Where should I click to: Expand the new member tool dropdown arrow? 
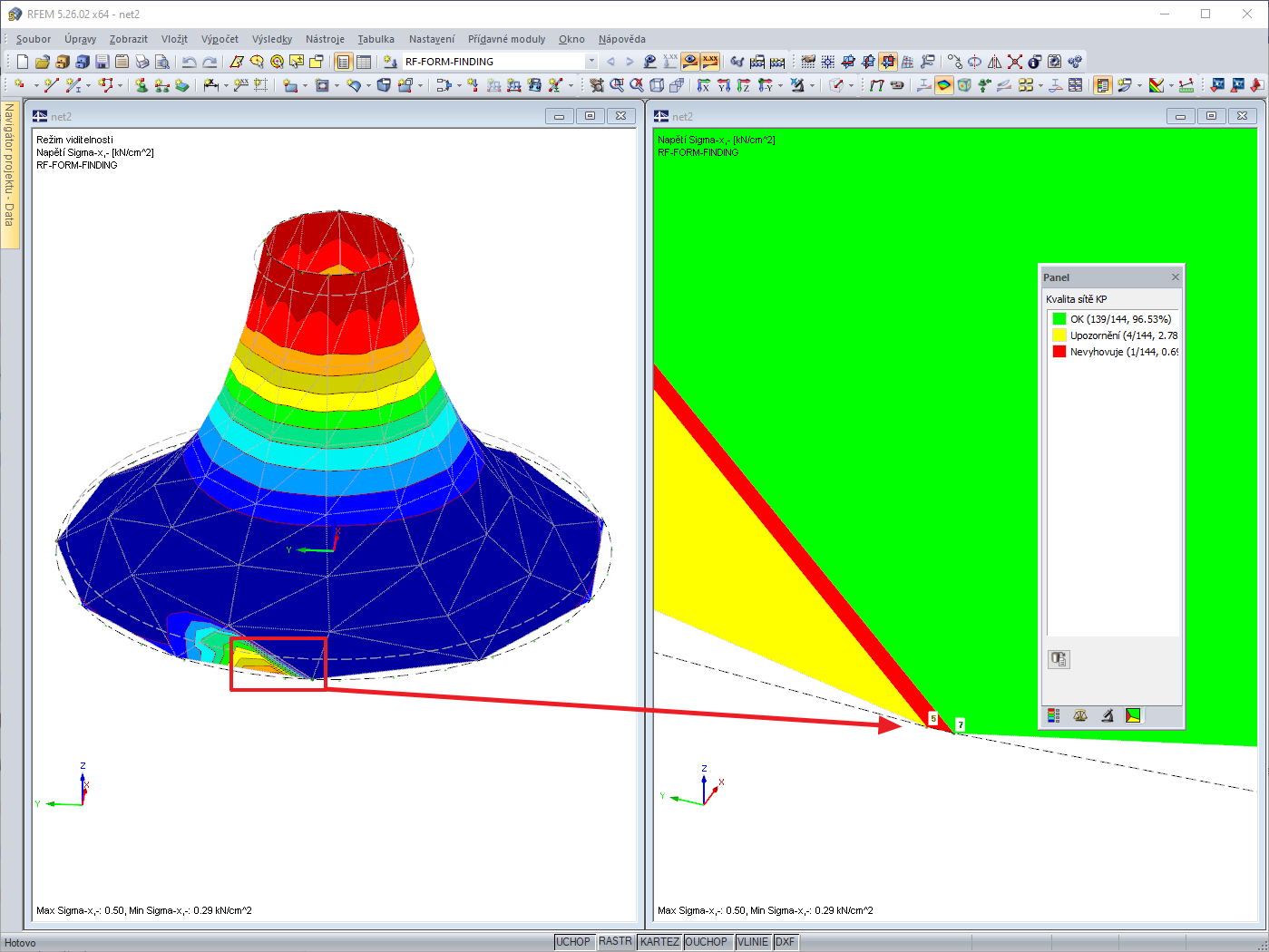88,85
